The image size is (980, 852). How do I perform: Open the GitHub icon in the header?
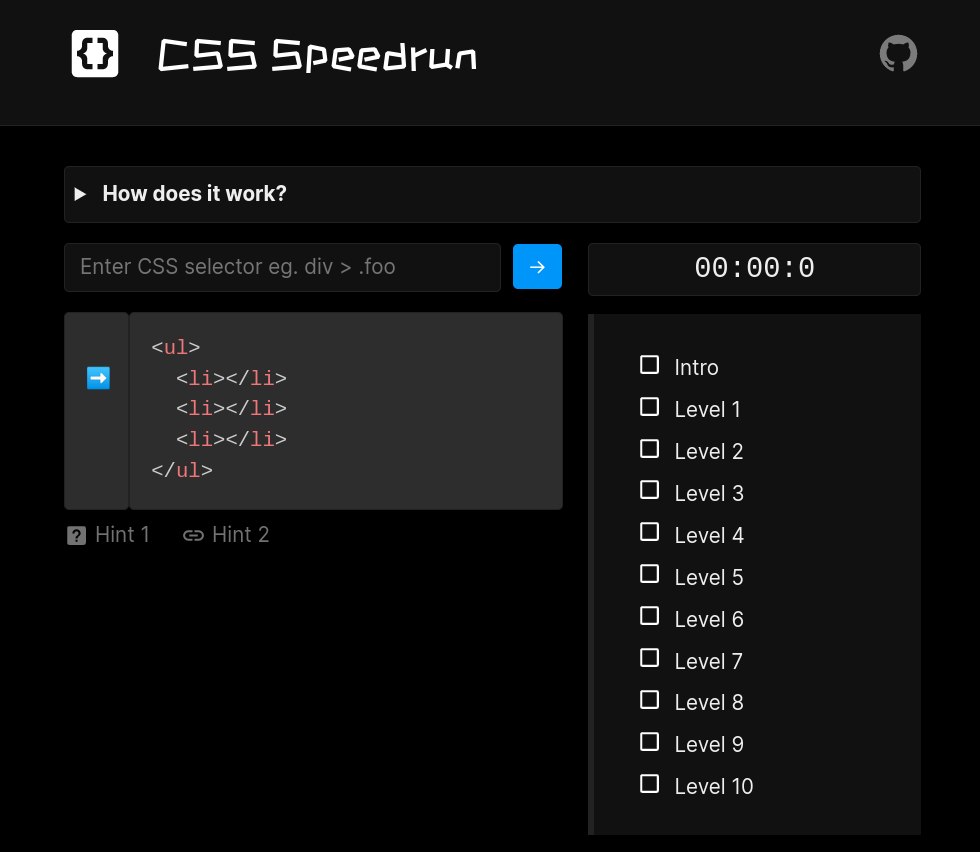897,53
